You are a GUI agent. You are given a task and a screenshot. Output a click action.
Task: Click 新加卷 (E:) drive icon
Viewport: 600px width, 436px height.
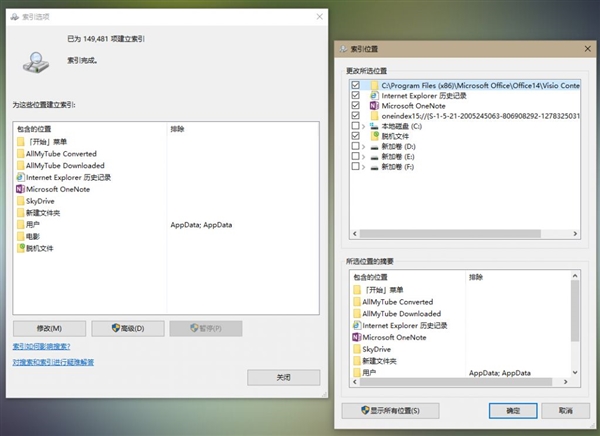coord(375,157)
